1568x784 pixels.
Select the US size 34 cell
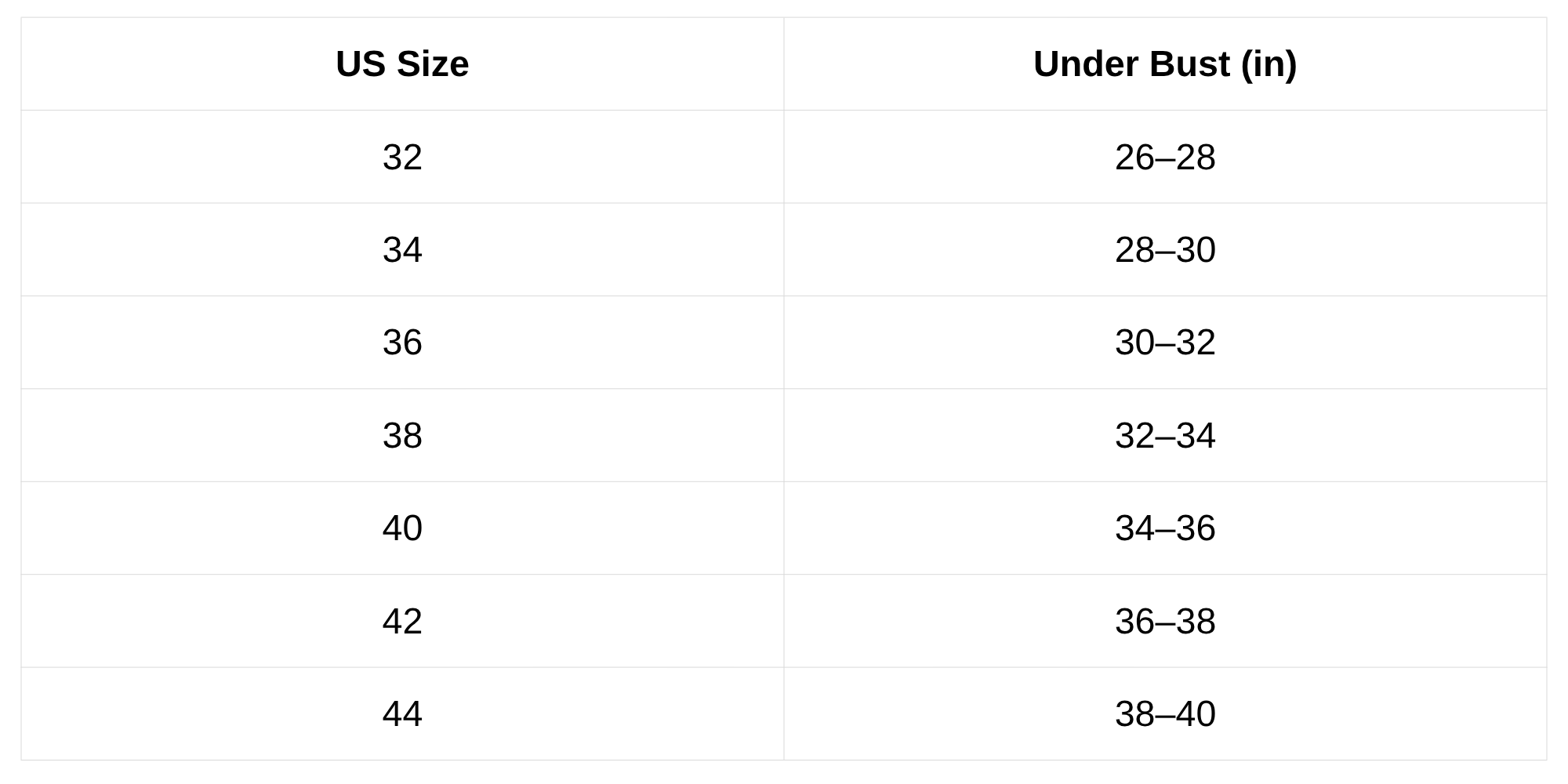point(402,250)
